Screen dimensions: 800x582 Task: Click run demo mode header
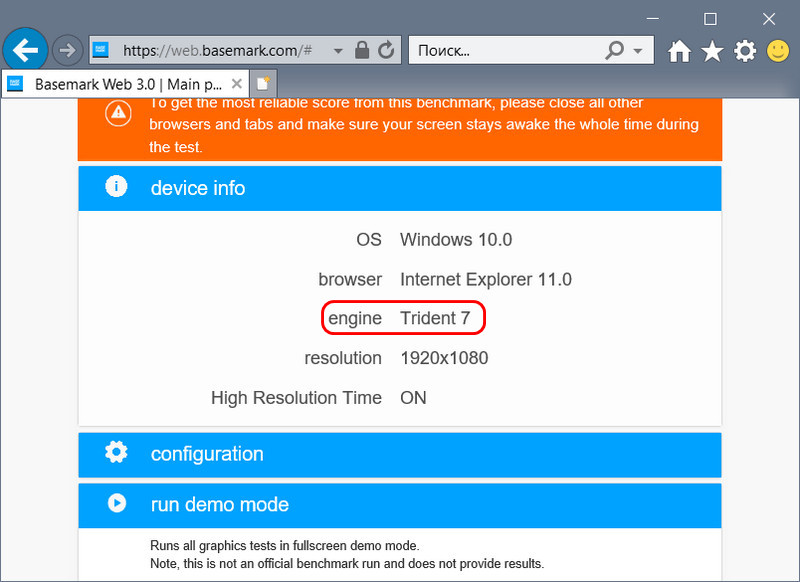[400, 505]
